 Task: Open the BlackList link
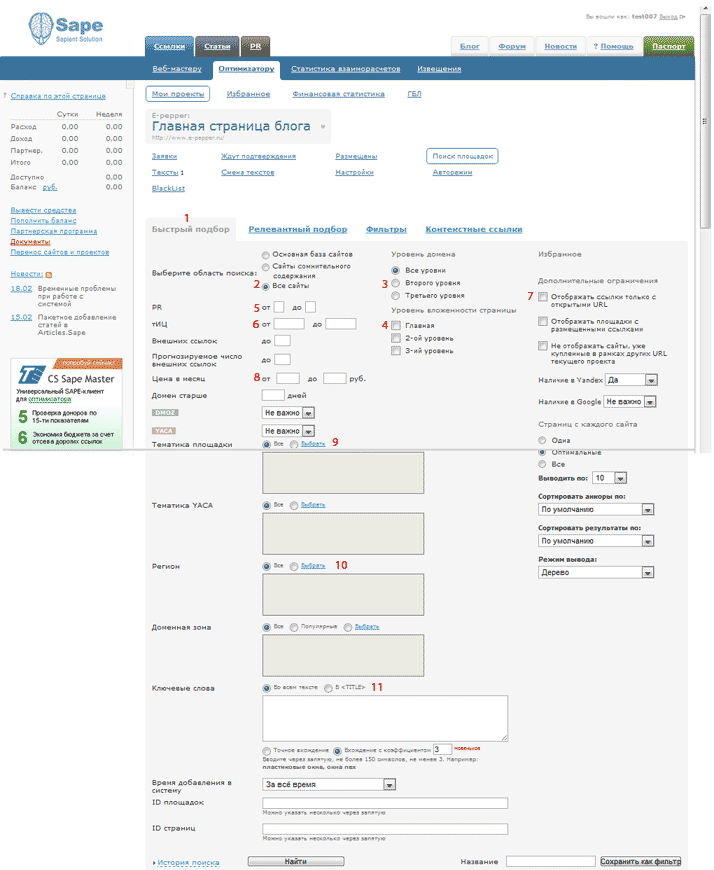tap(168, 189)
